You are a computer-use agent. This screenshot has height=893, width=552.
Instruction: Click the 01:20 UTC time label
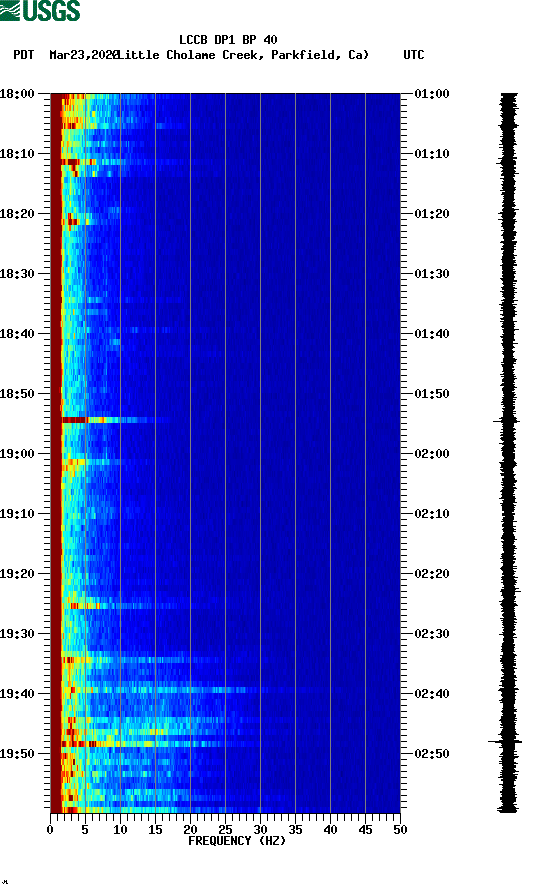[x=432, y=214]
